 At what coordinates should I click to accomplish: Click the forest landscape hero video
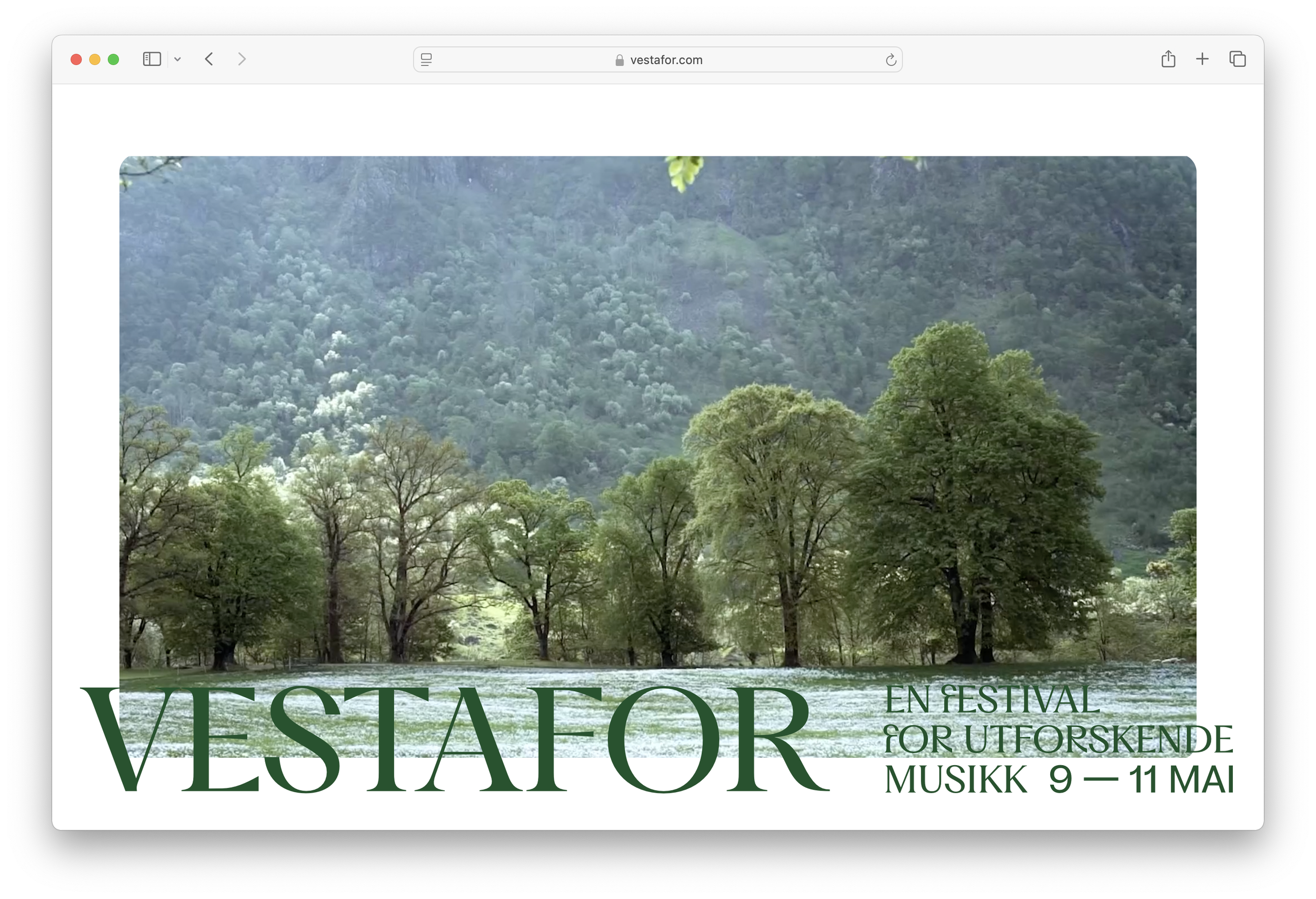657,397
